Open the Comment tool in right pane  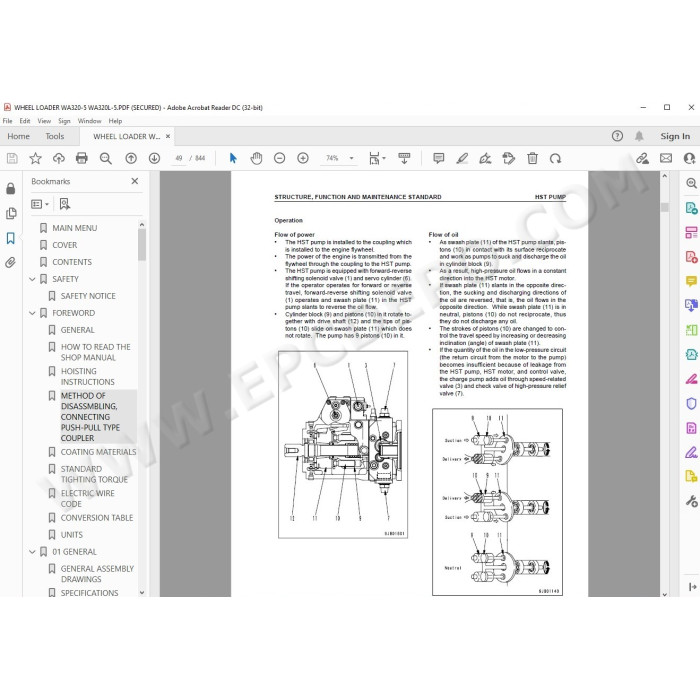pos(691,281)
